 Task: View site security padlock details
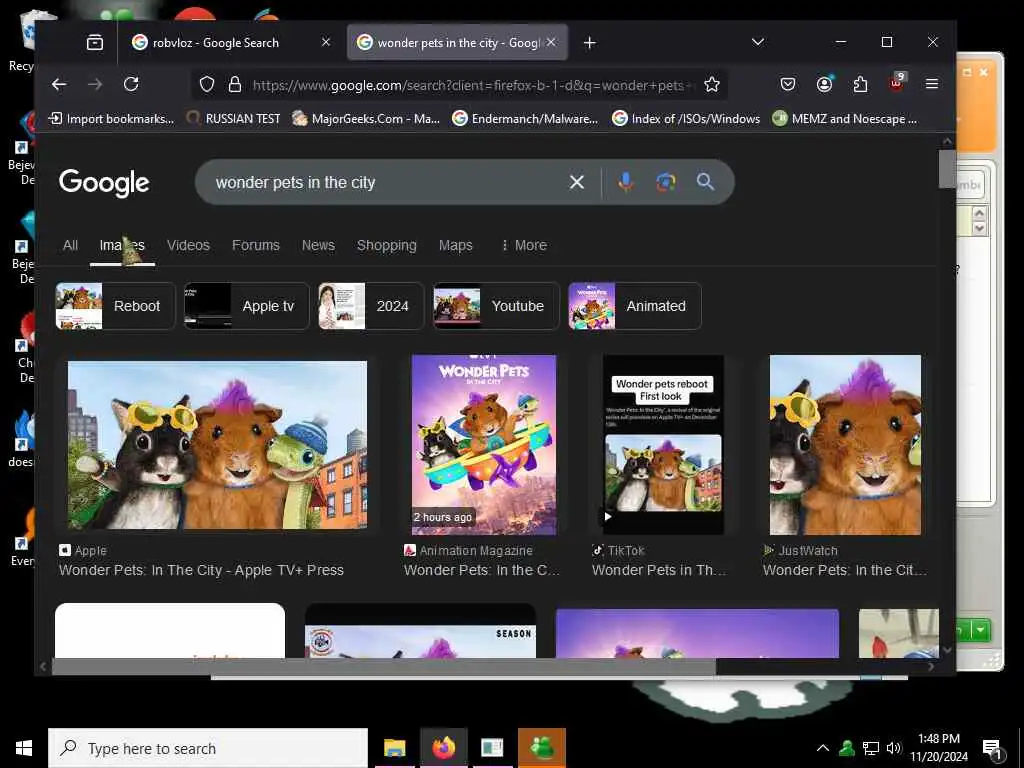234,84
